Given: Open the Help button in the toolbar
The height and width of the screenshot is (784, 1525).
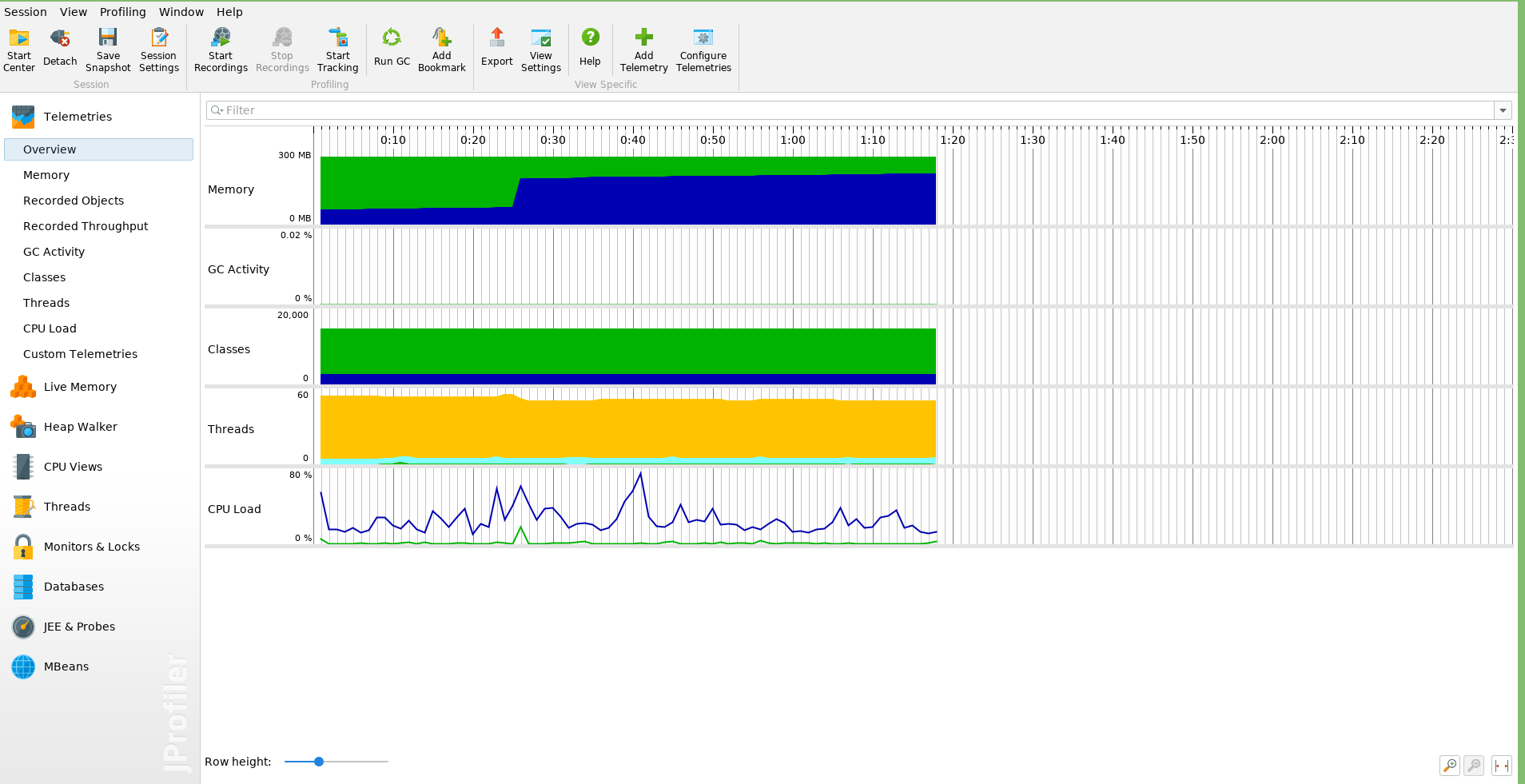Looking at the screenshot, I should coord(590,50).
